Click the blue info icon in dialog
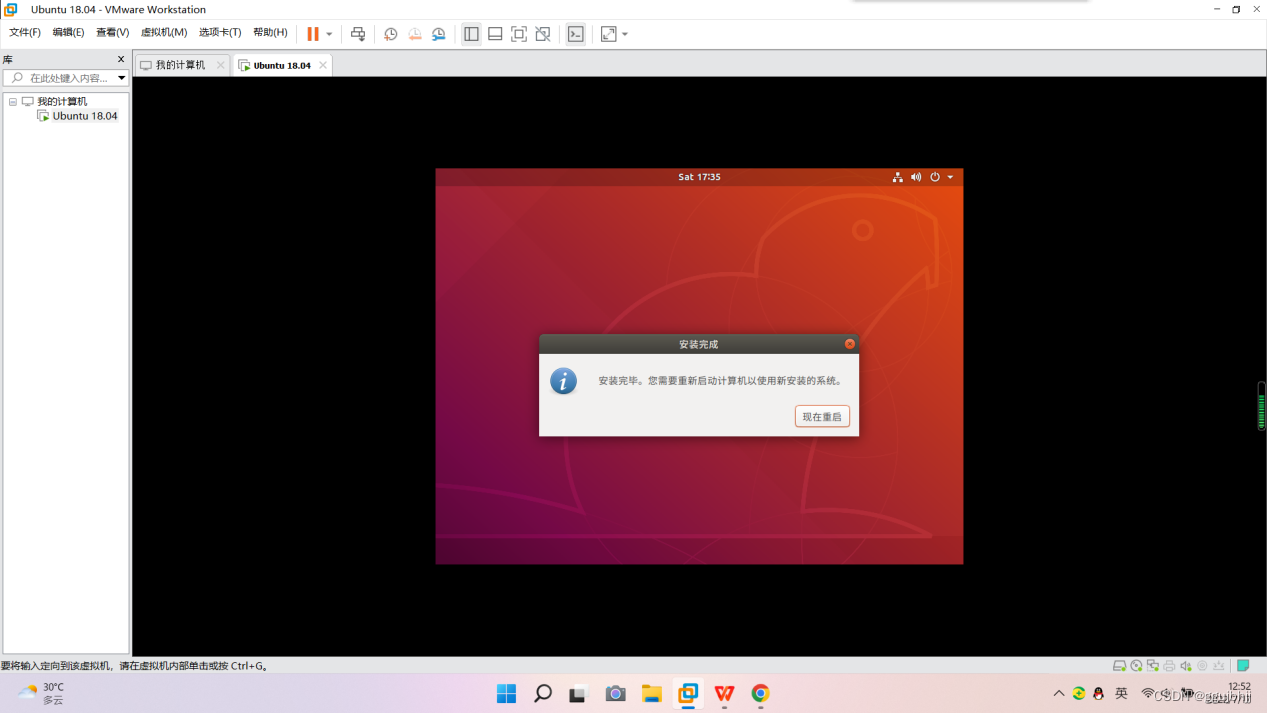The height and width of the screenshot is (713, 1267). click(563, 381)
